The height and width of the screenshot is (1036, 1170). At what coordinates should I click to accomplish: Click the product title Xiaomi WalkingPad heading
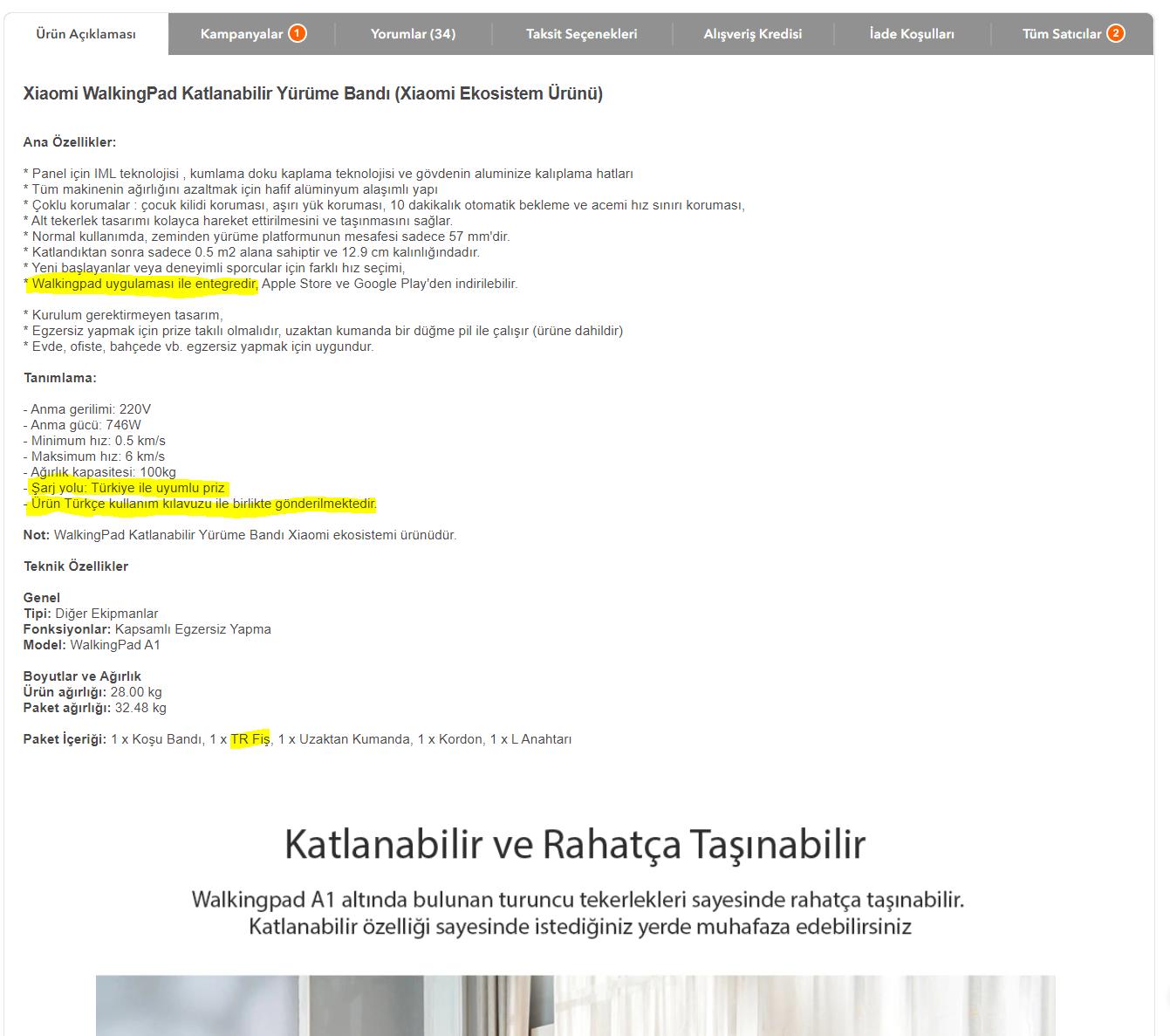(x=312, y=93)
